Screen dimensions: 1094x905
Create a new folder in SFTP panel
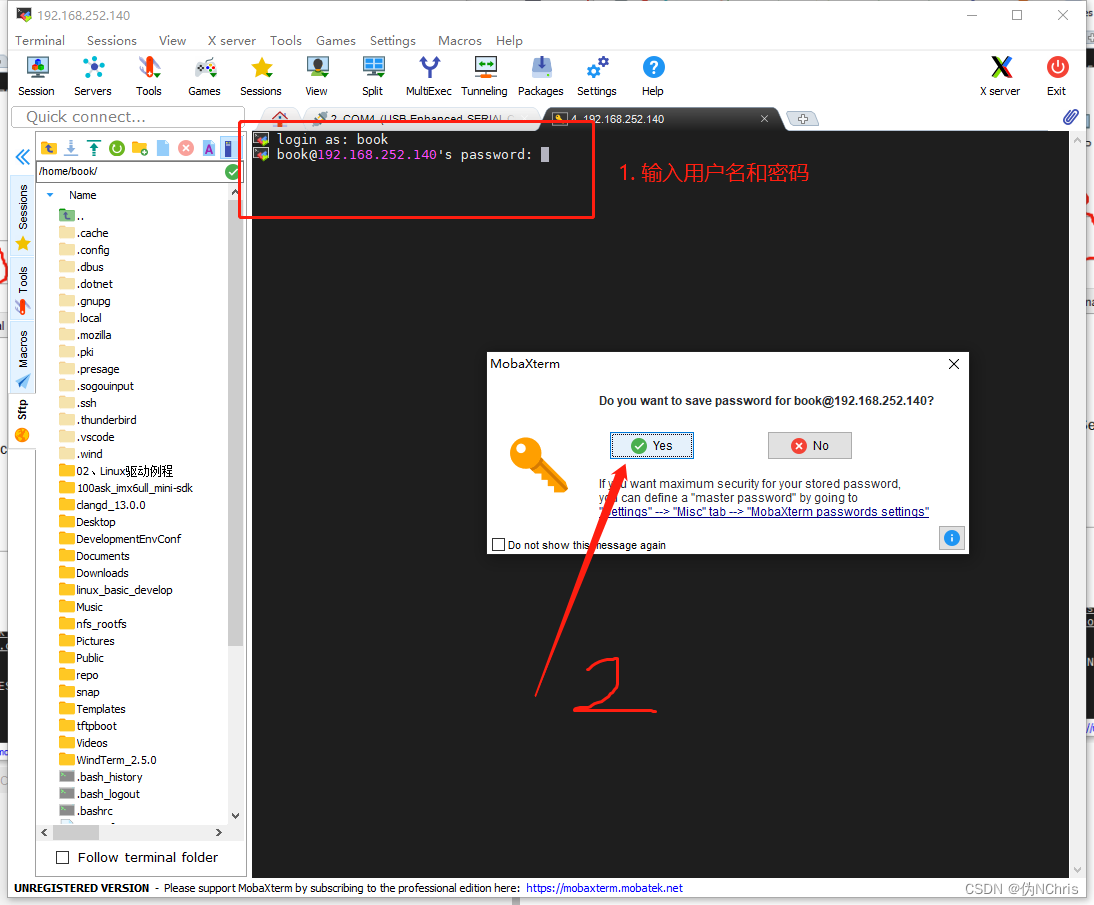[x=140, y=148]
